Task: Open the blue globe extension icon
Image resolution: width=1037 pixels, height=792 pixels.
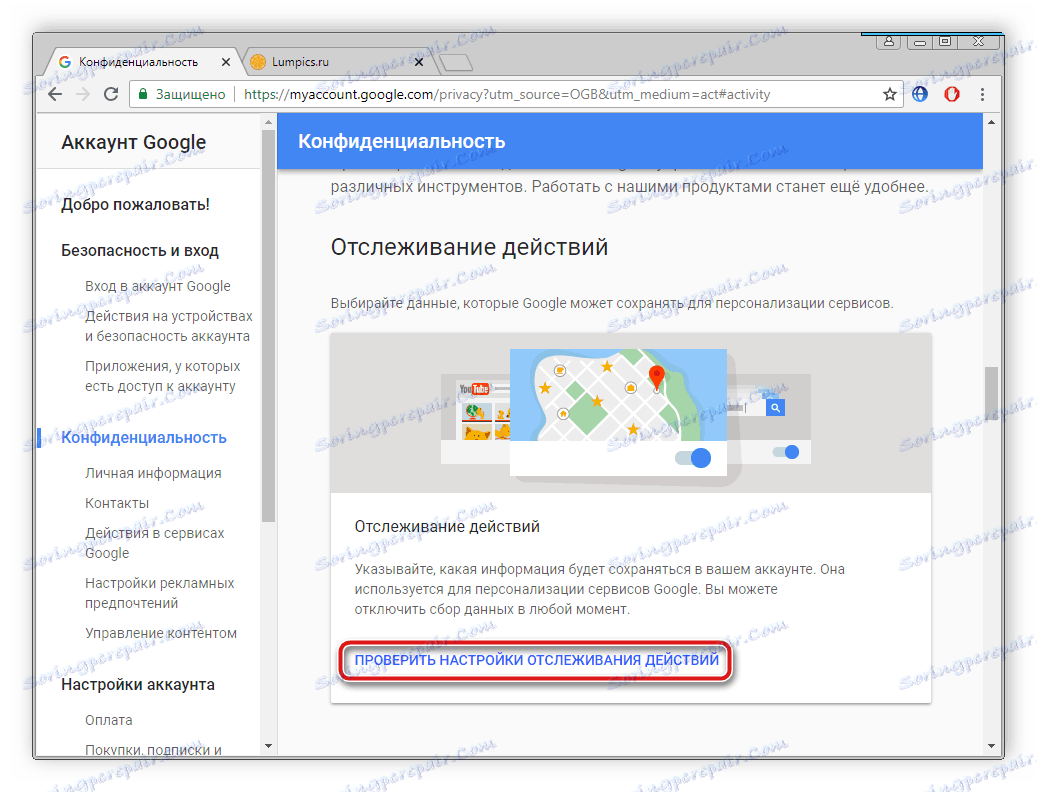Action: pyautogui.click(x=919, y=95)
